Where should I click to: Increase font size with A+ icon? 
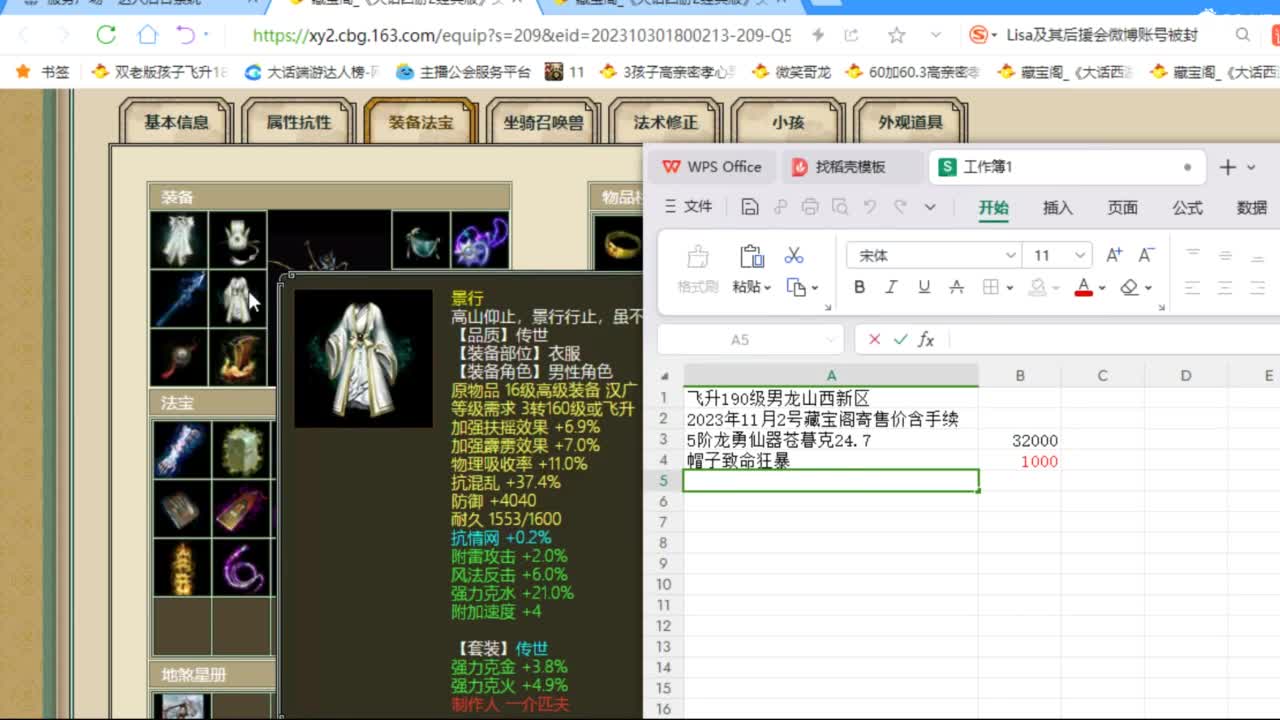[1114, 256]
